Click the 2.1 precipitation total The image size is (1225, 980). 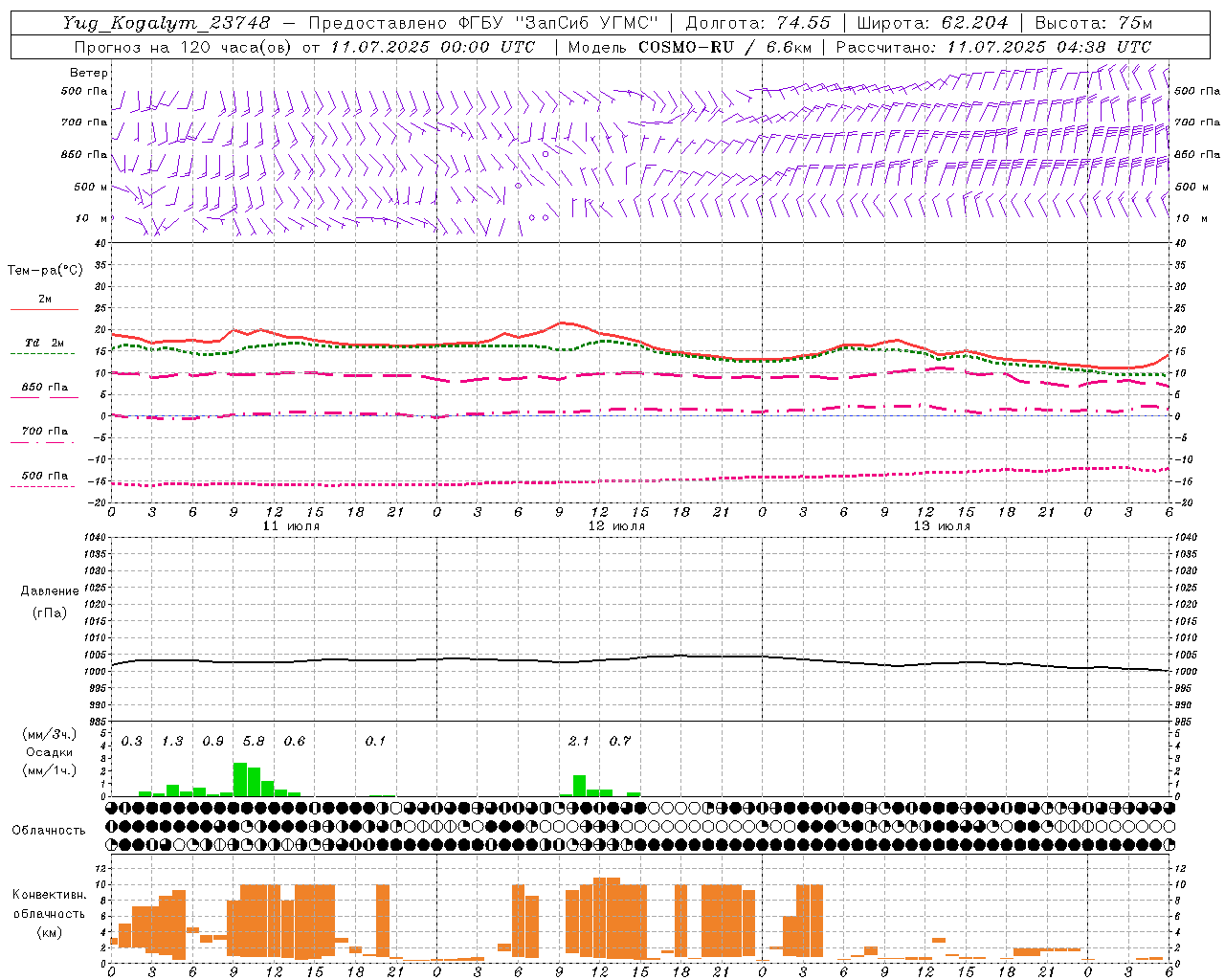click(x=579, y=742)
